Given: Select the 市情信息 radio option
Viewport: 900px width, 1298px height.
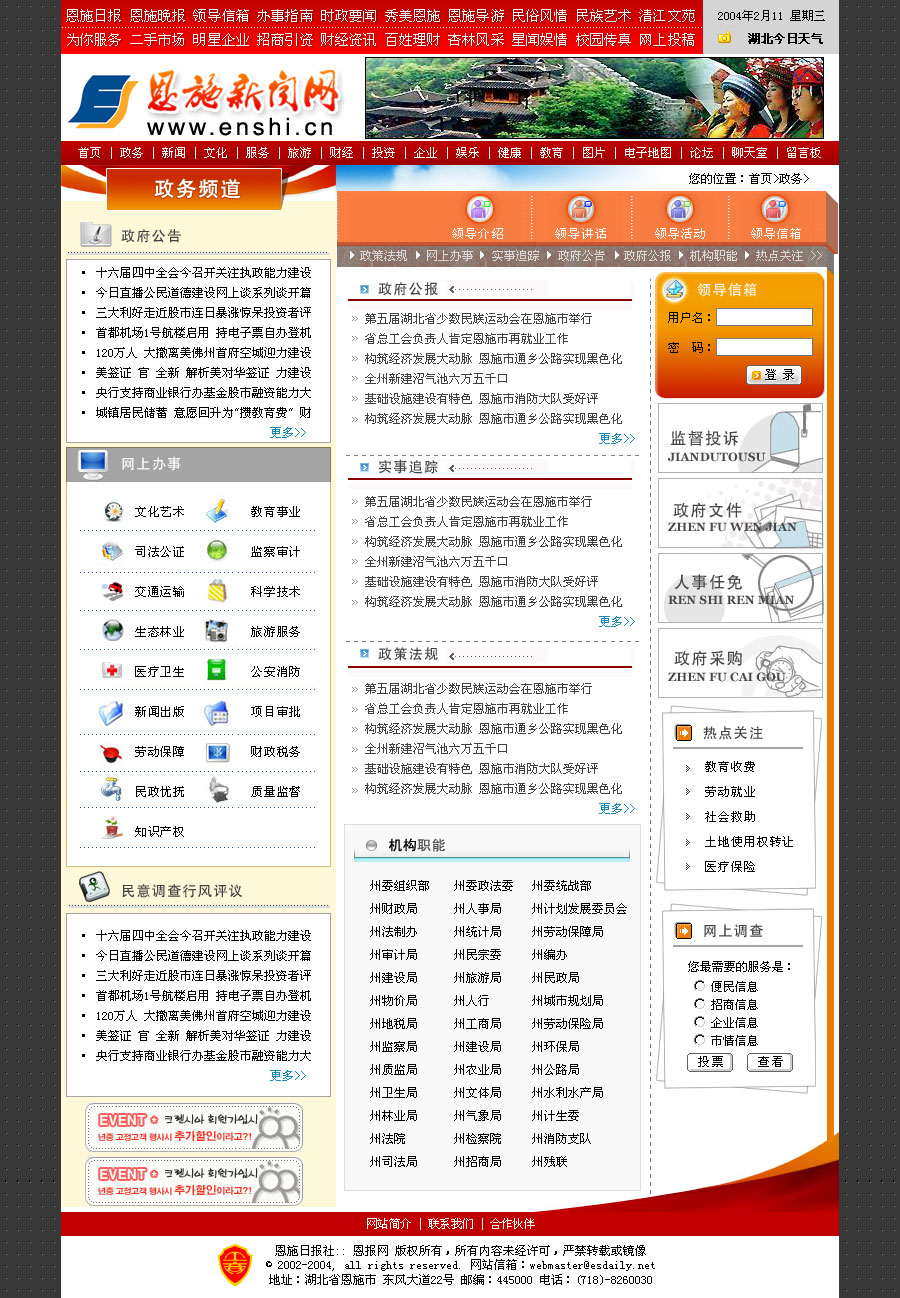Looking at the screenshot, I should (699, 1040).
